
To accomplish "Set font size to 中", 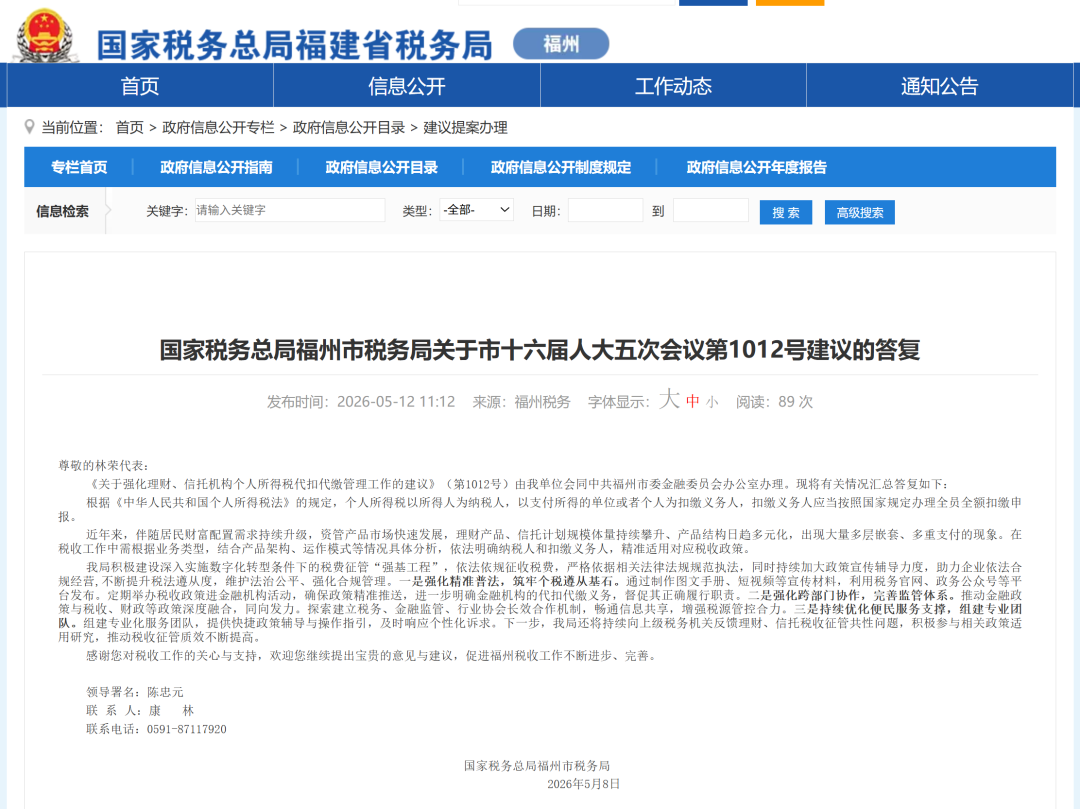I will (692, 401).
